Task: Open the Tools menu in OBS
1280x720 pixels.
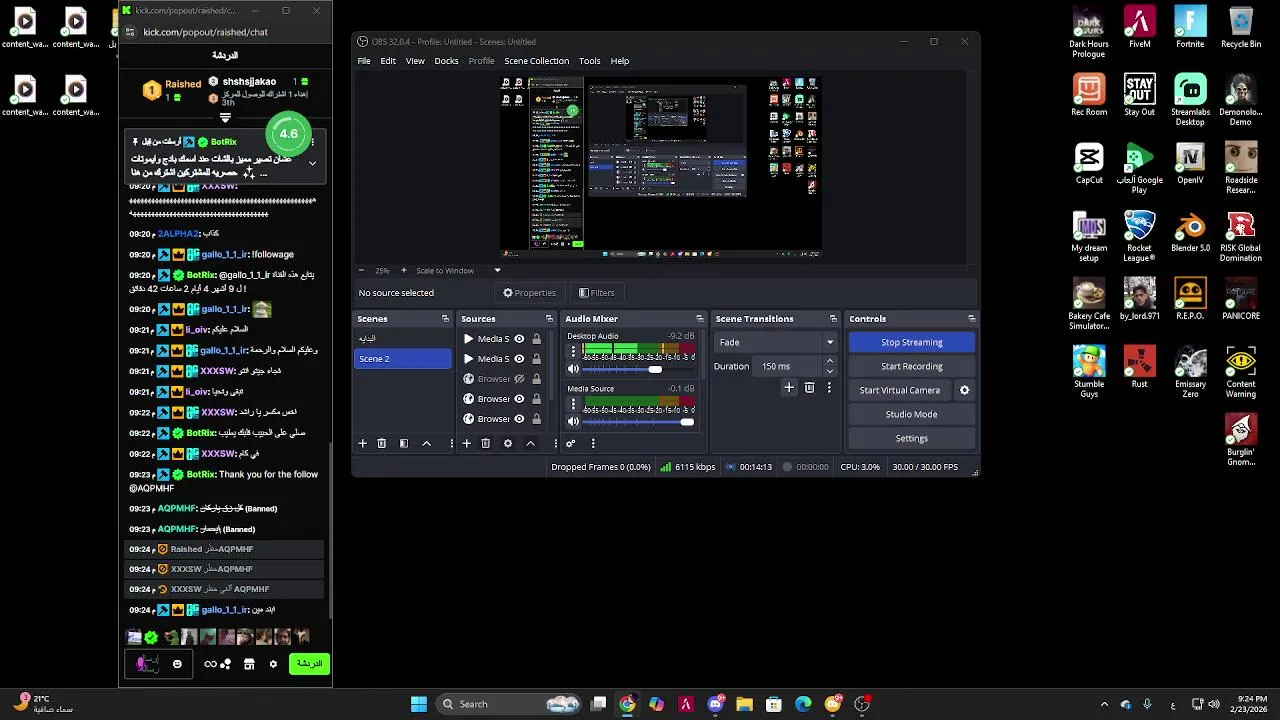Action: 590,61
